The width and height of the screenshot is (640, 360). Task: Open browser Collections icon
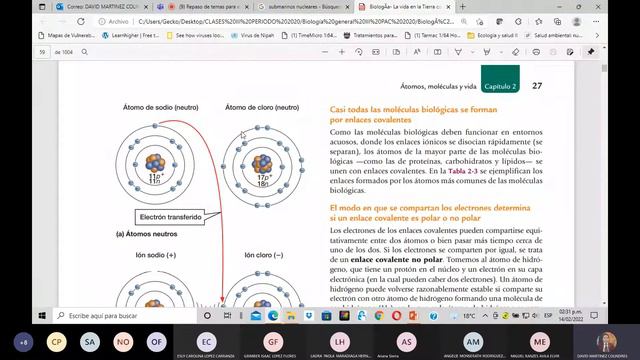click(557, 21)
